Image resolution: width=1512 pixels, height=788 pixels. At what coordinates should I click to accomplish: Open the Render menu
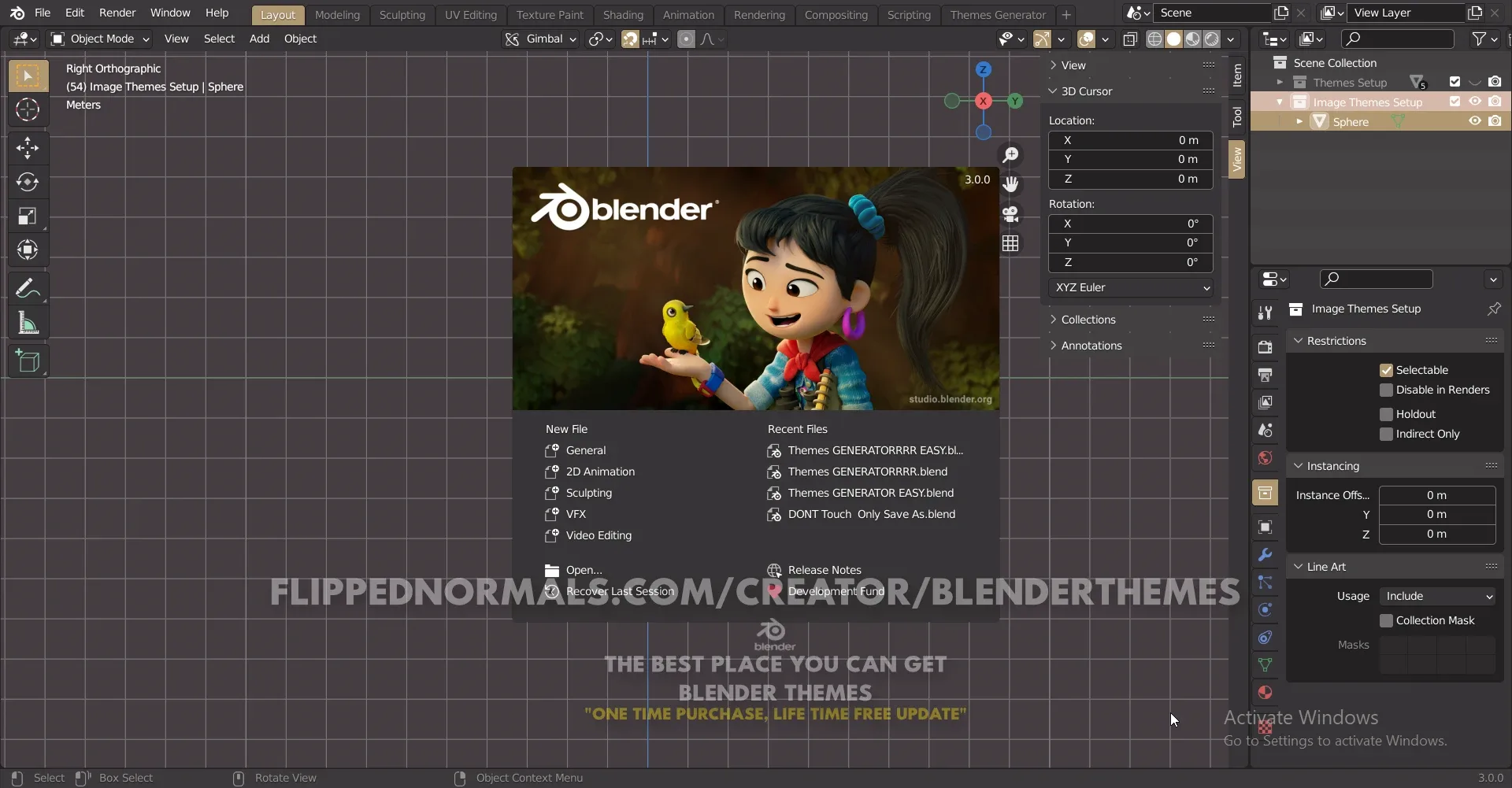pos(117,13)
